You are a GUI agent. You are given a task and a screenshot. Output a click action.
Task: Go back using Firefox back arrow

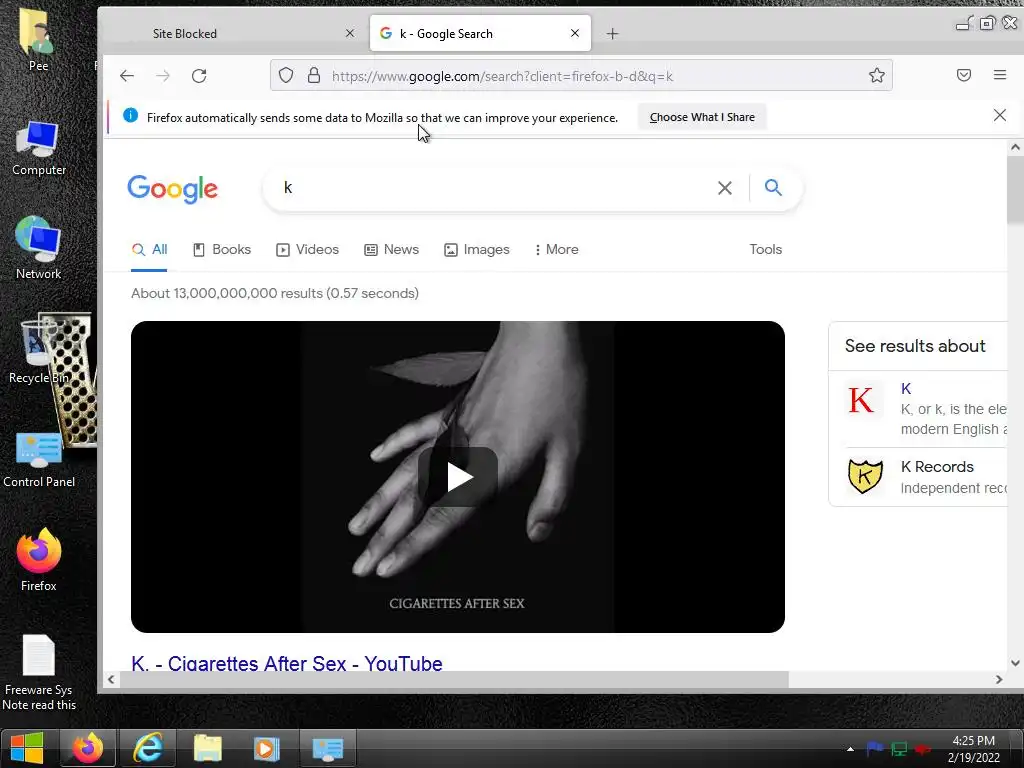point(127,76)
